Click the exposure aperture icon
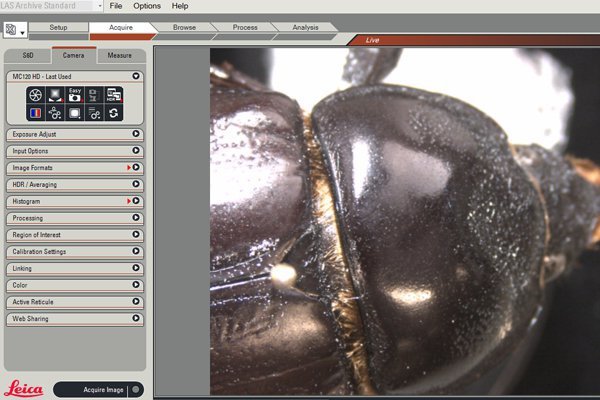 tap(35, 95)
